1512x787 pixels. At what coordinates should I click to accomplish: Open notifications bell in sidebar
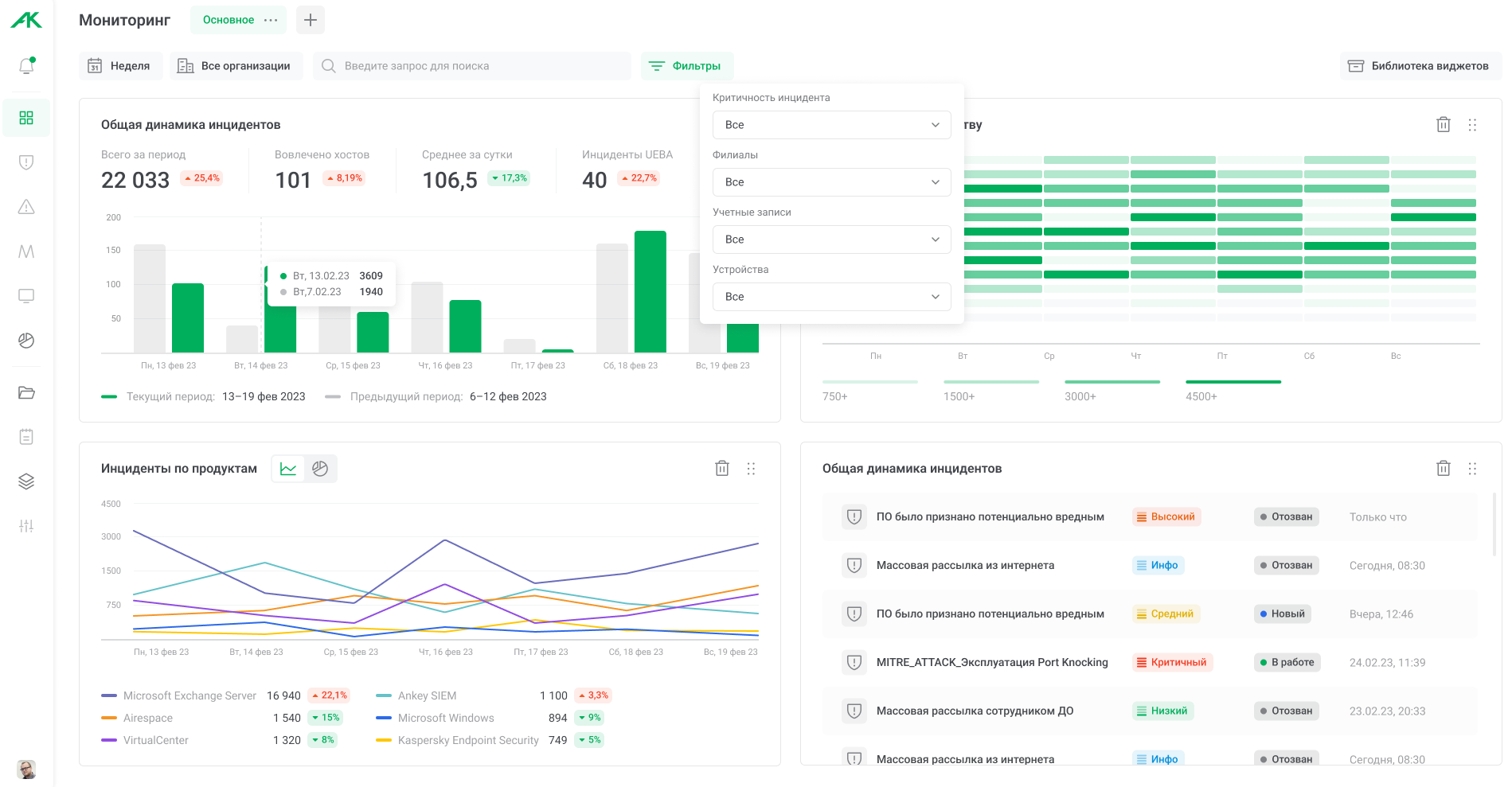tap(26, 65)
